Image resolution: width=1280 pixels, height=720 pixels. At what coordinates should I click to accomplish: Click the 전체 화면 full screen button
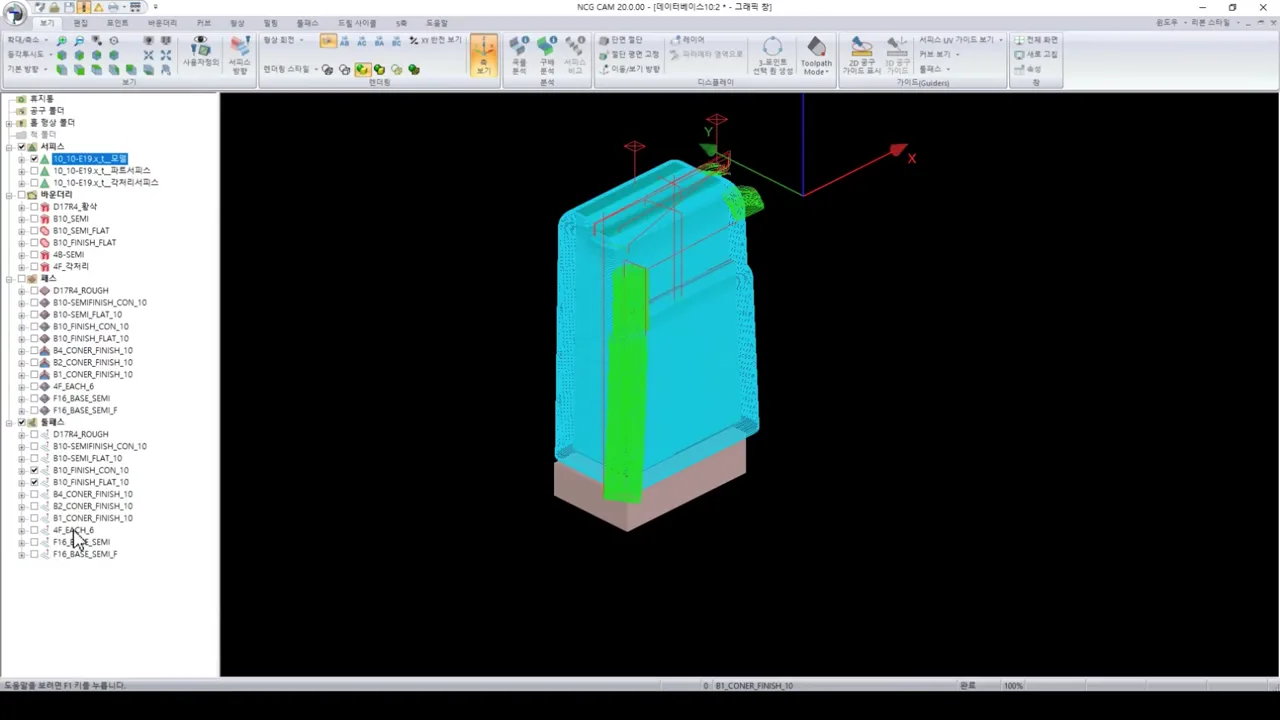coord(1035,40)
